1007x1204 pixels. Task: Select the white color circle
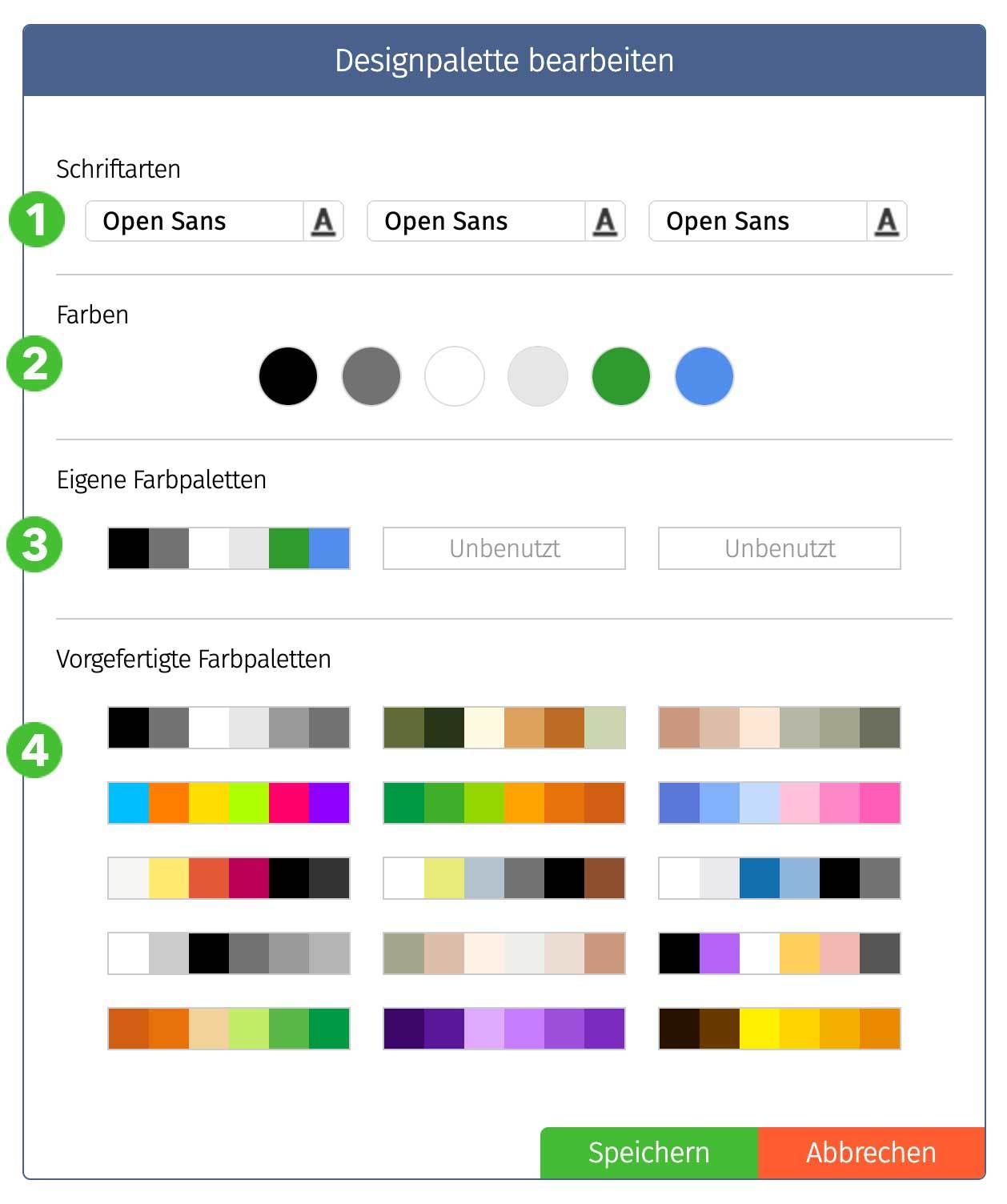(455, 376)
